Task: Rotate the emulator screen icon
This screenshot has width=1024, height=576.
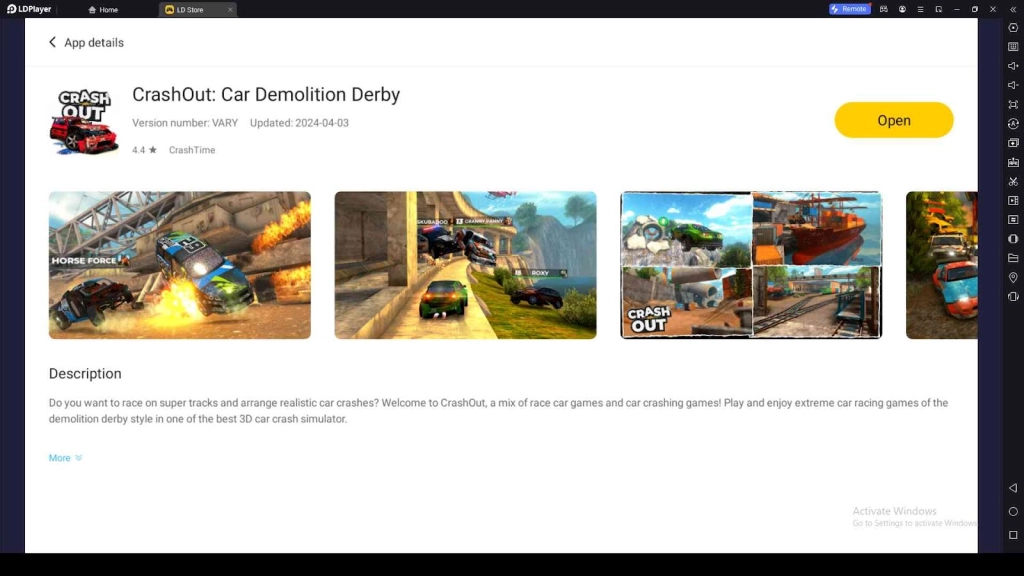Action: [x=1013, y=296]
